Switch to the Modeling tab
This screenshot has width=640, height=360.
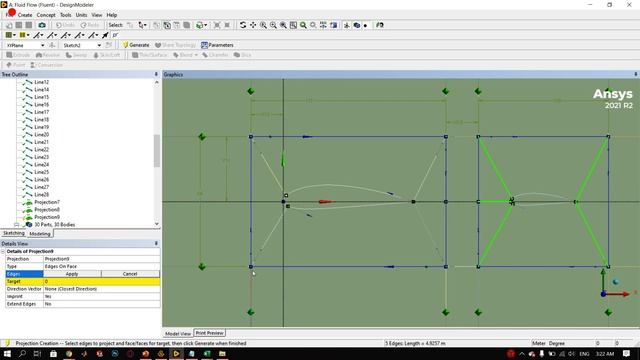pos(40,233)
